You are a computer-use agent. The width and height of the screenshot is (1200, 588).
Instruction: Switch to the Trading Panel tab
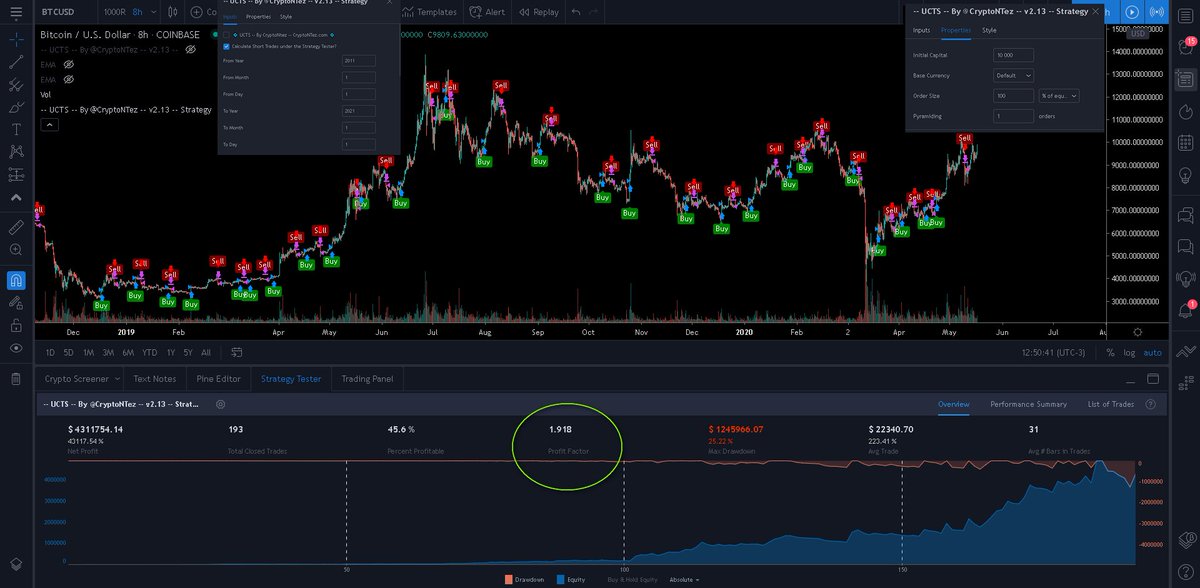coord(367,379)
